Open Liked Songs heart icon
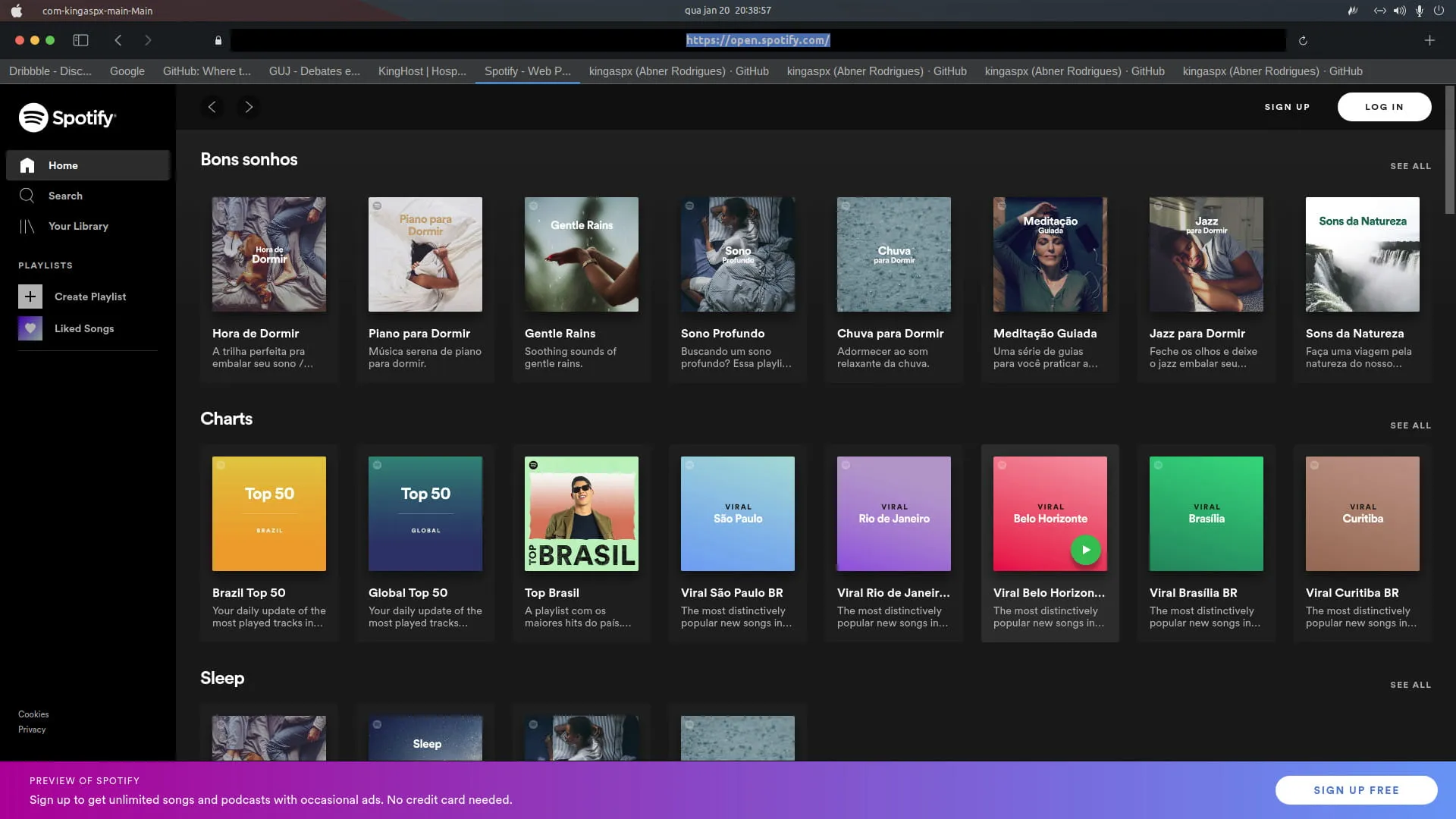 tap(30, 328)
